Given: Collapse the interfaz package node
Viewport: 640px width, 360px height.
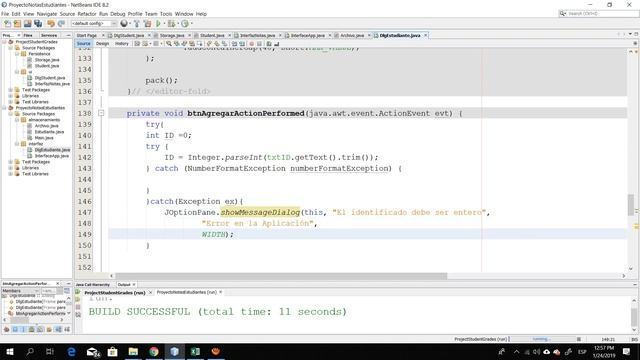Looking at the screenshot, I should [x=17, y=144].
